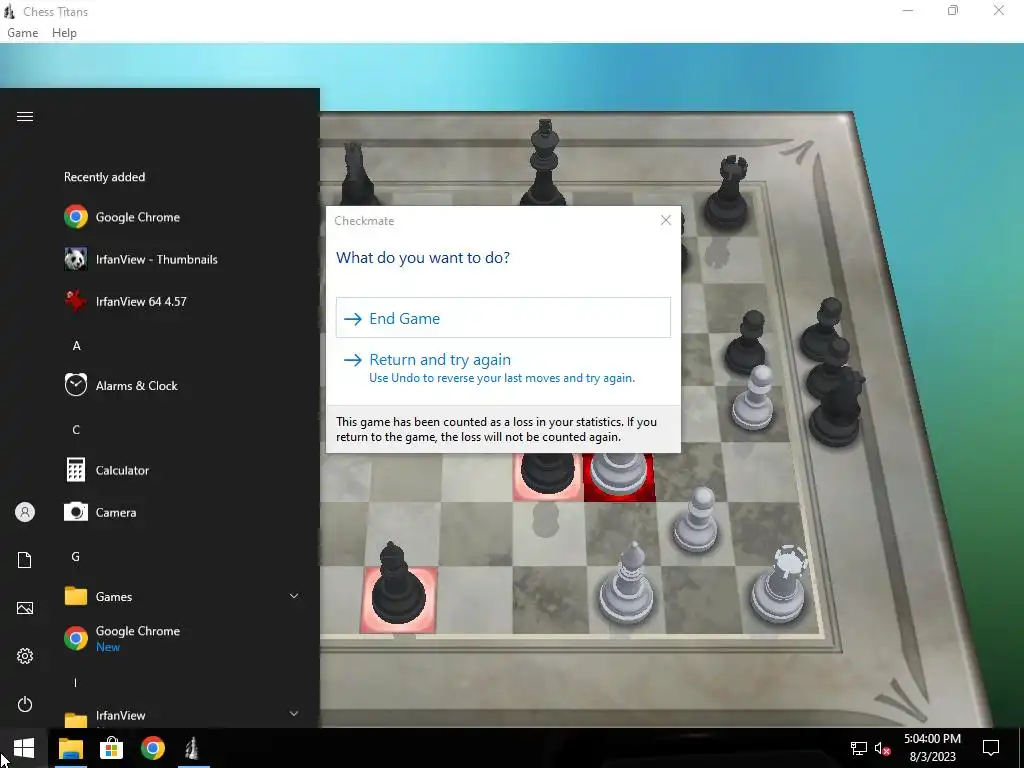Click the black king on back rank
Image resolution: width=1024 pixels, height=768 pixels.
coord(544,161)
